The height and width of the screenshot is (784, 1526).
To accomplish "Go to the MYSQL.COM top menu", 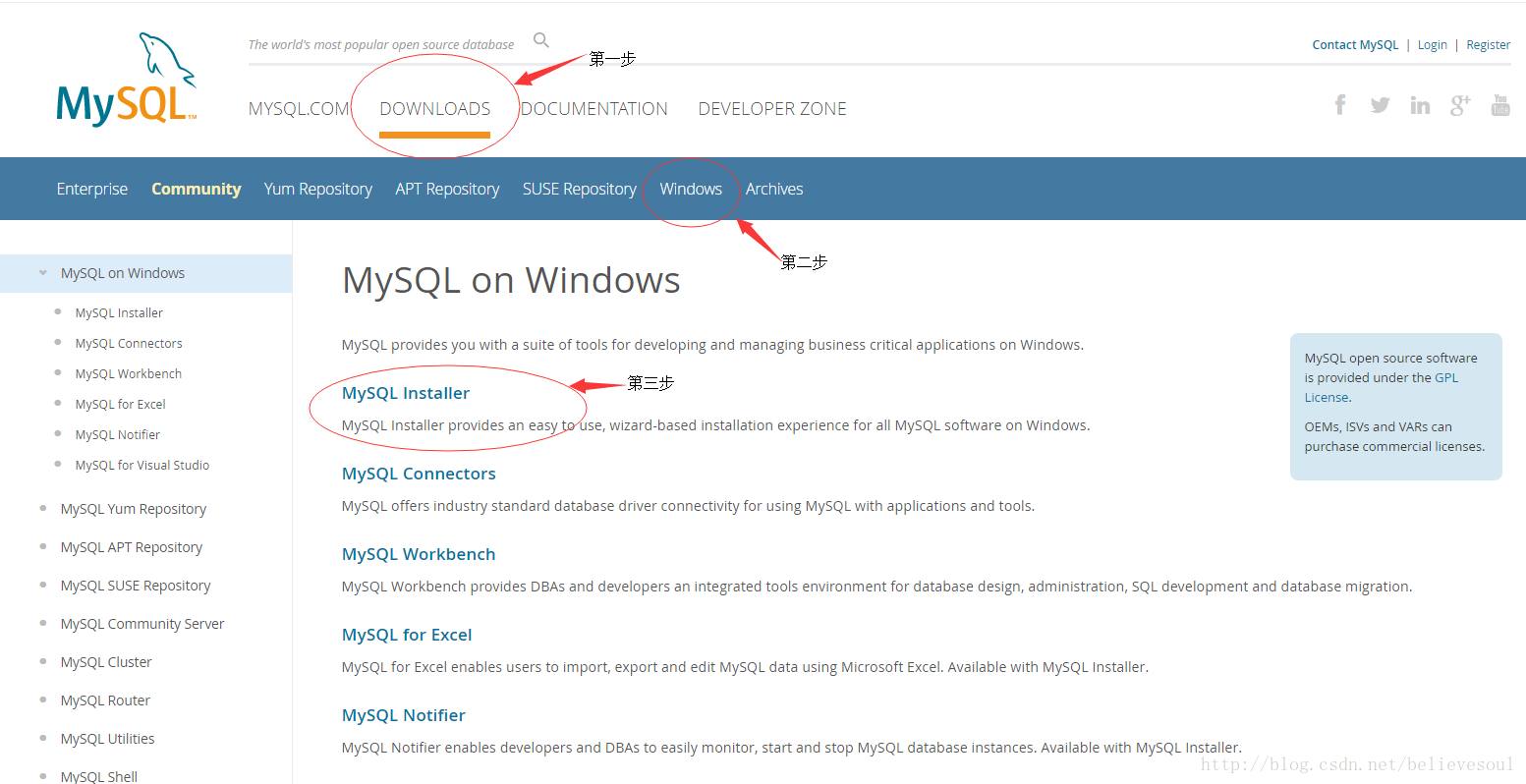I will [299, 109].
